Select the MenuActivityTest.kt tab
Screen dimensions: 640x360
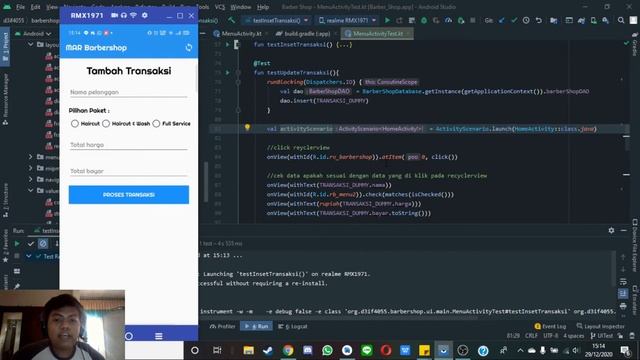[376, 33]
